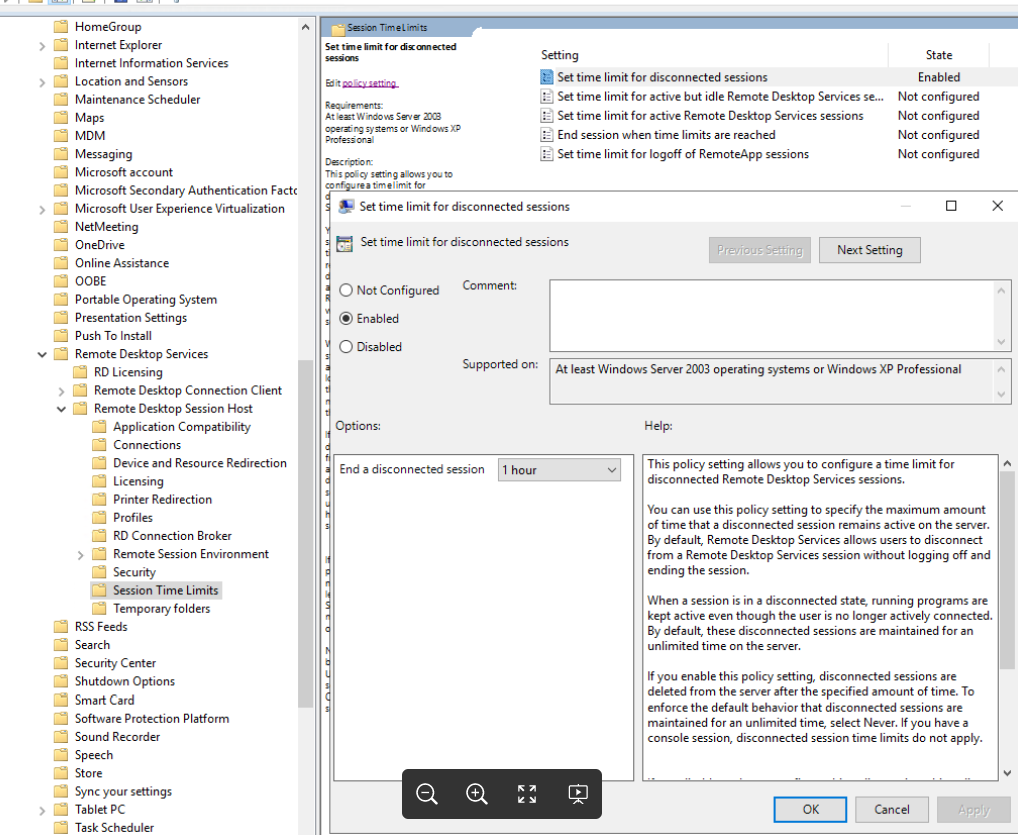Select the Application Compatibility tree item

182,427
